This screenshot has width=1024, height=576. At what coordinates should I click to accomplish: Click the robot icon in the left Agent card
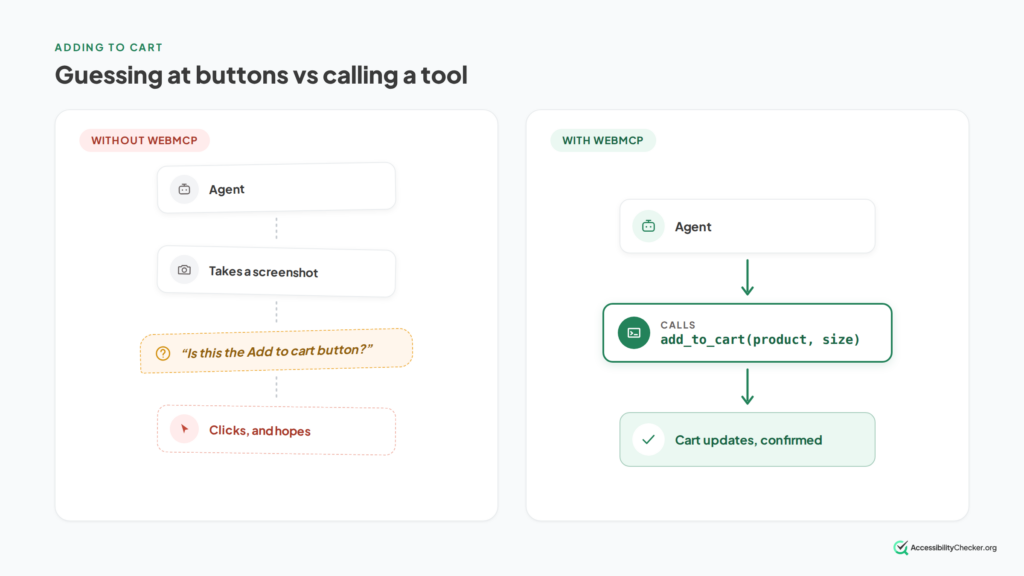pos(184,189)
